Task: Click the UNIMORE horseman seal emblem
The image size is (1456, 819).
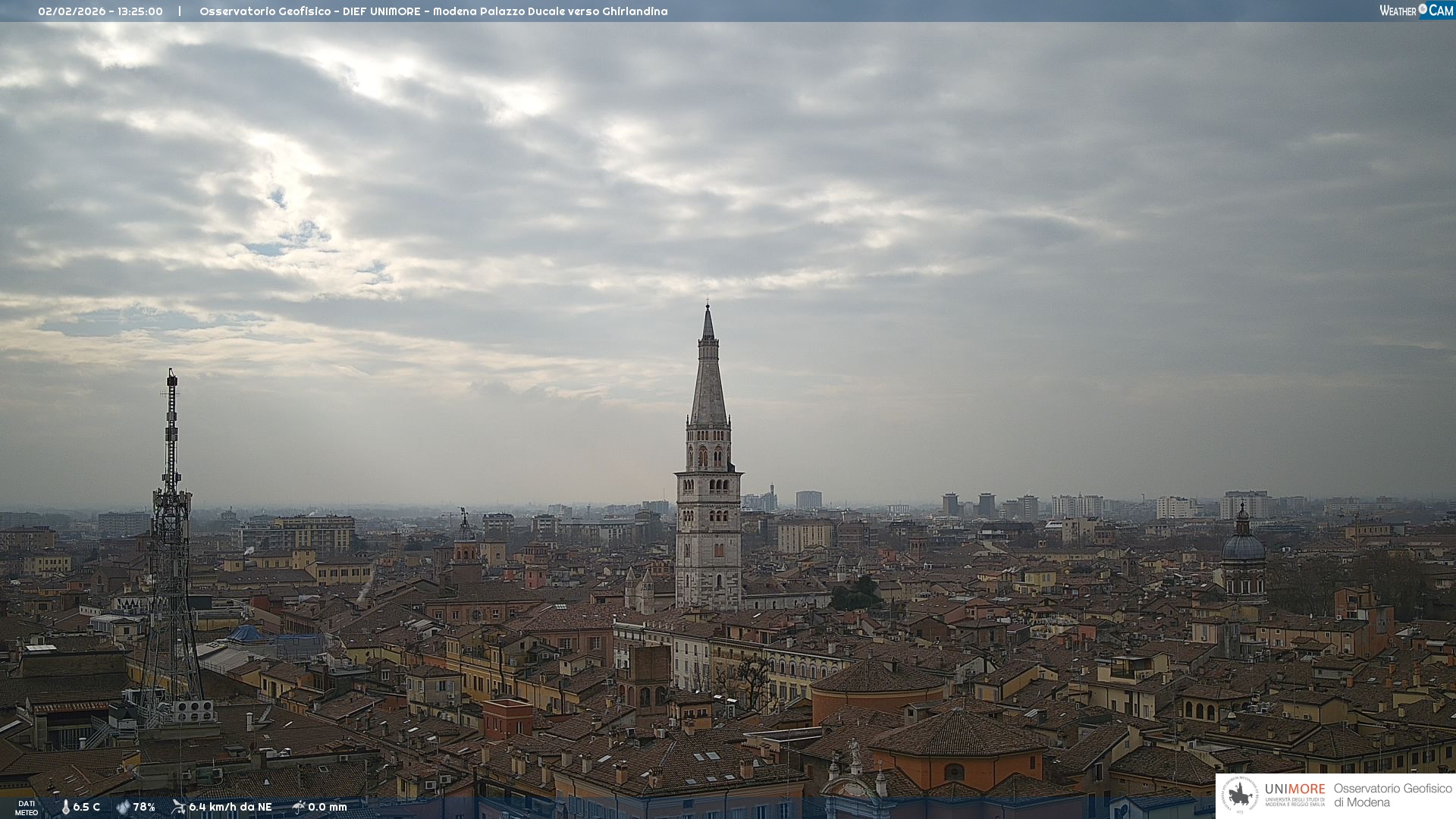Action: 1241,795
